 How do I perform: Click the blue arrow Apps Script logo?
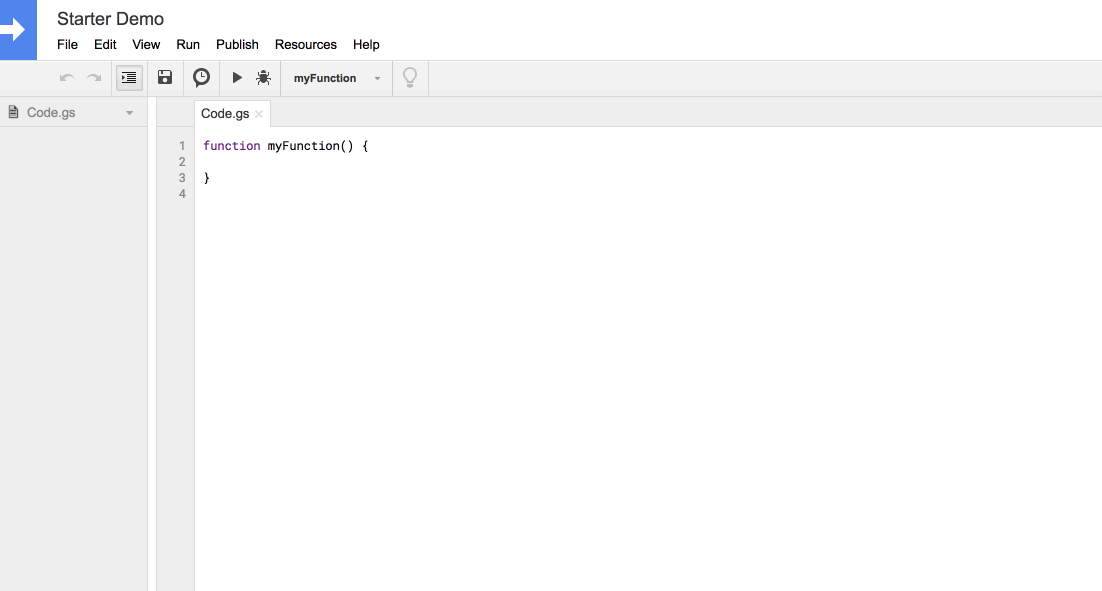click(x=18, y=30)
